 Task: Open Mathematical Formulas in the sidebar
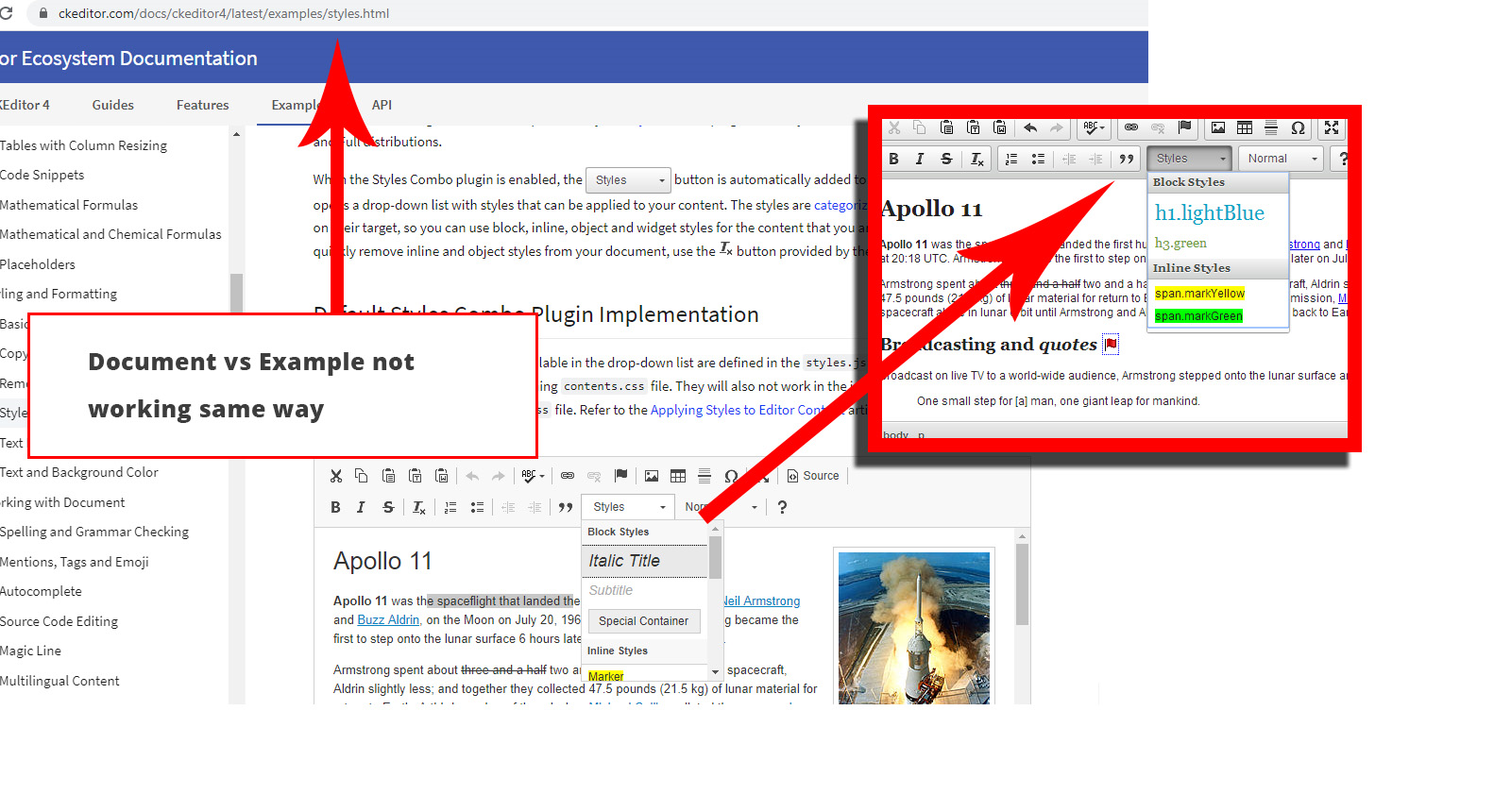[69, 205]
